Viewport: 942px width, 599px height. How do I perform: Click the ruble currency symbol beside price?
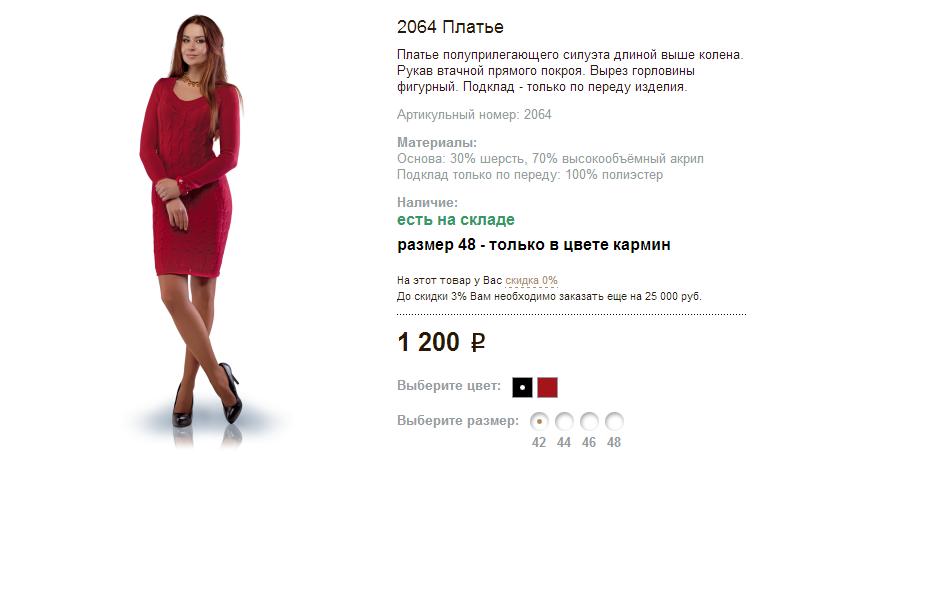tap(478, 343)
